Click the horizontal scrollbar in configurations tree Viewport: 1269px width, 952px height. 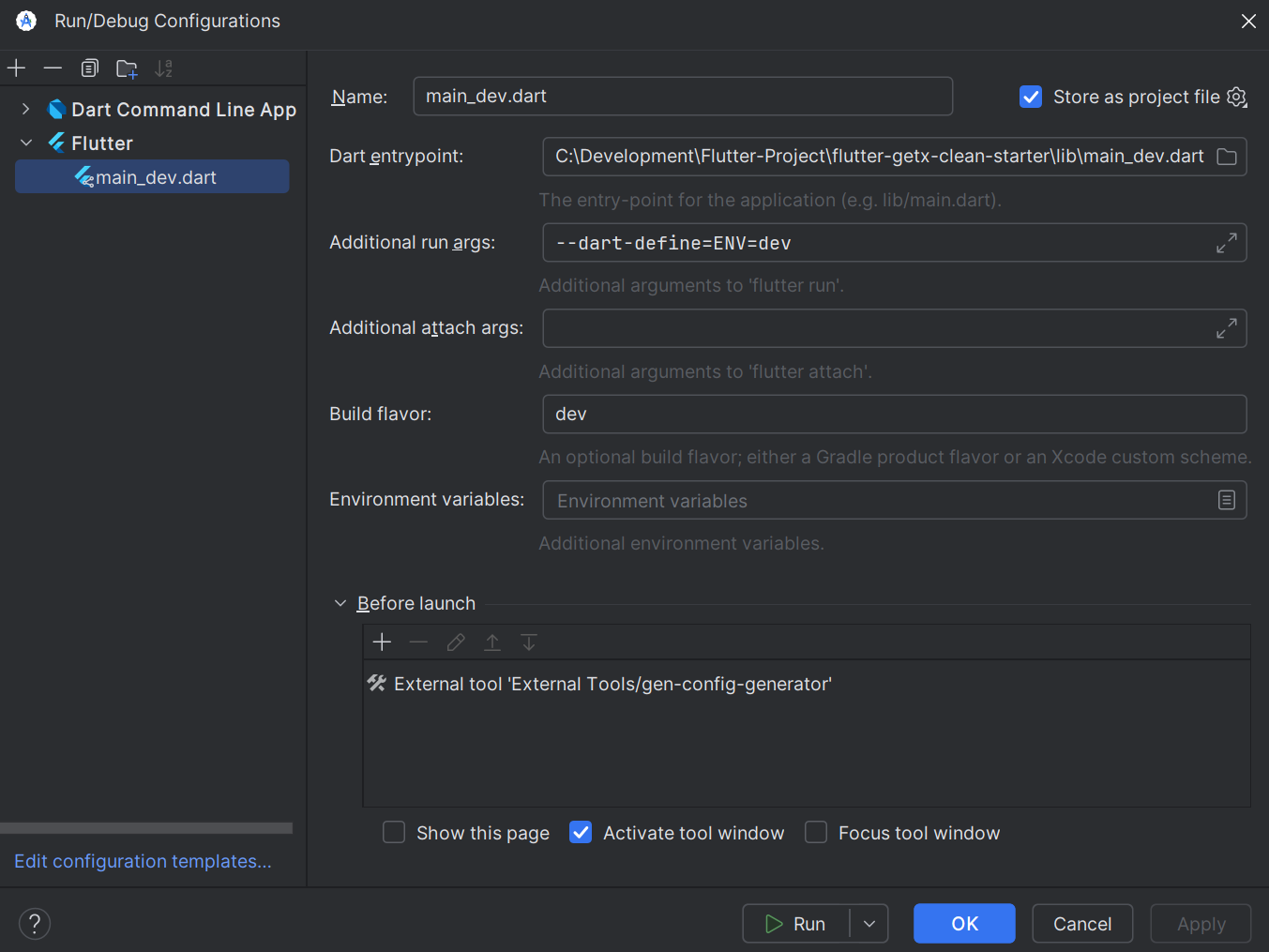pyautogui.click(x=146, y=828)
